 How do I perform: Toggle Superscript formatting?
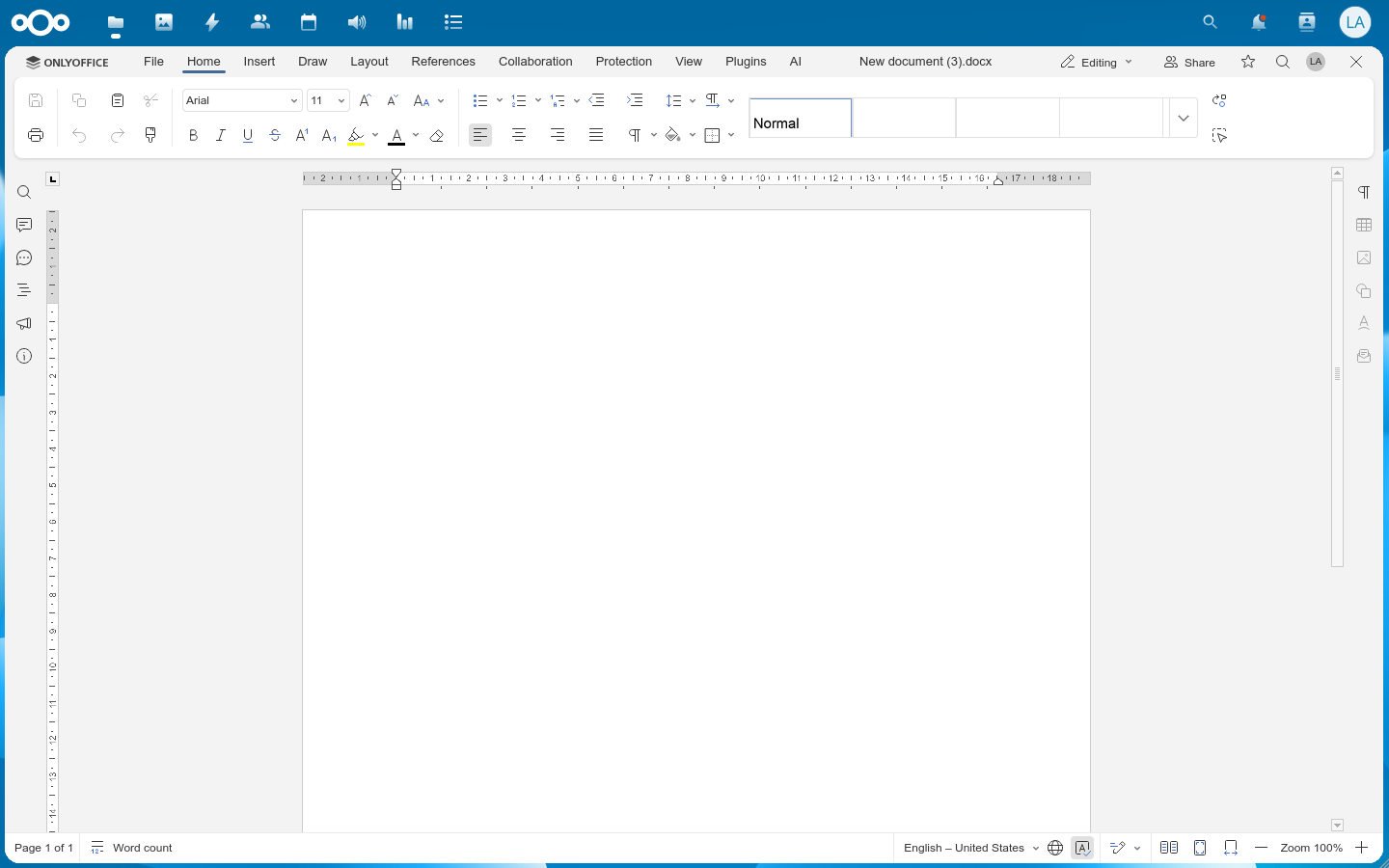302,136
